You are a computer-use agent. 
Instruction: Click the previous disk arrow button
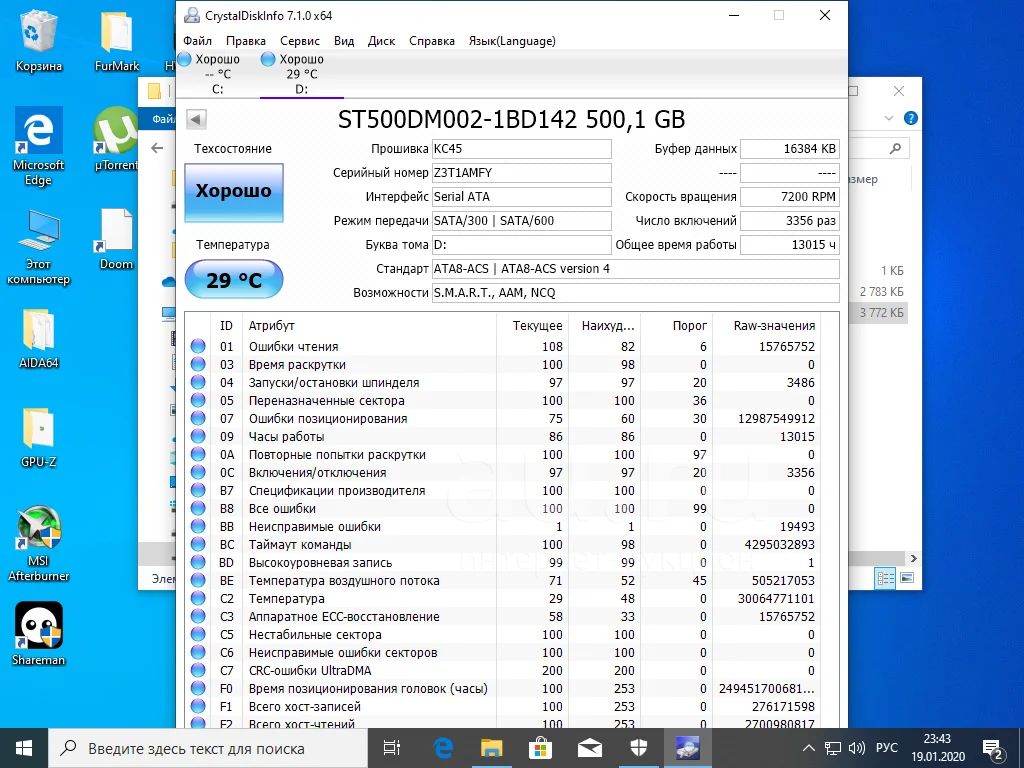tap(196, 120)
